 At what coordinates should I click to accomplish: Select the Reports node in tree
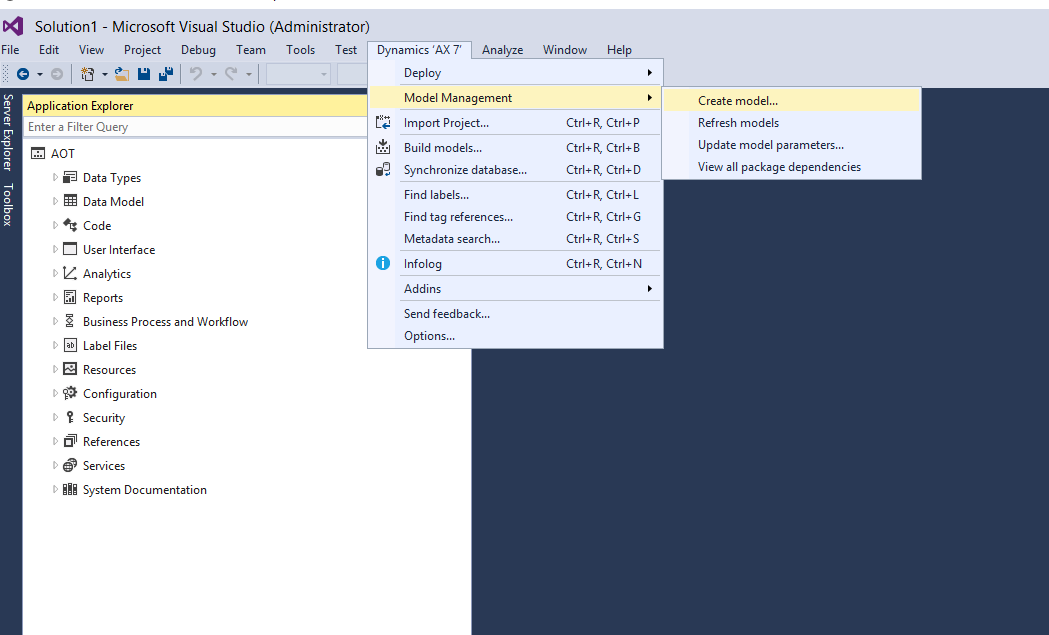[103, 298]
